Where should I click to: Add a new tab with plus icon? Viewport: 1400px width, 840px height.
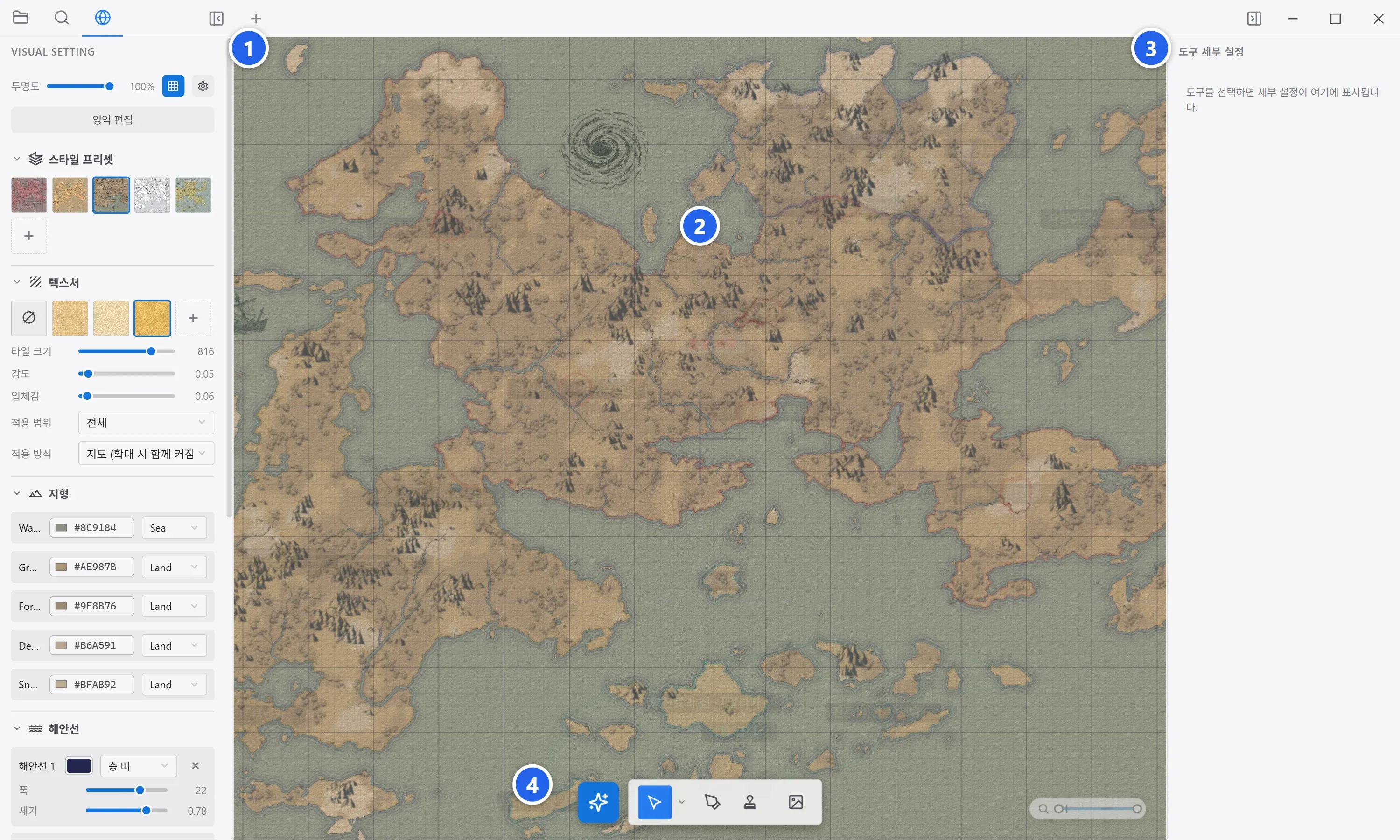[256, 19]
